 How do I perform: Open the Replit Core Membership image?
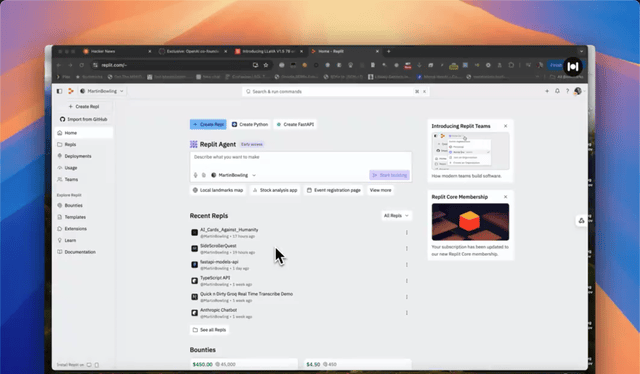[x=470, y=222]
